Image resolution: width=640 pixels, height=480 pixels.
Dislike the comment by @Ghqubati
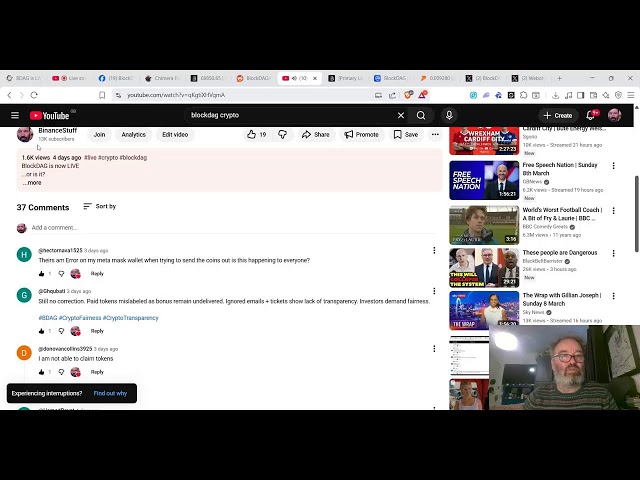click(61, 331)
